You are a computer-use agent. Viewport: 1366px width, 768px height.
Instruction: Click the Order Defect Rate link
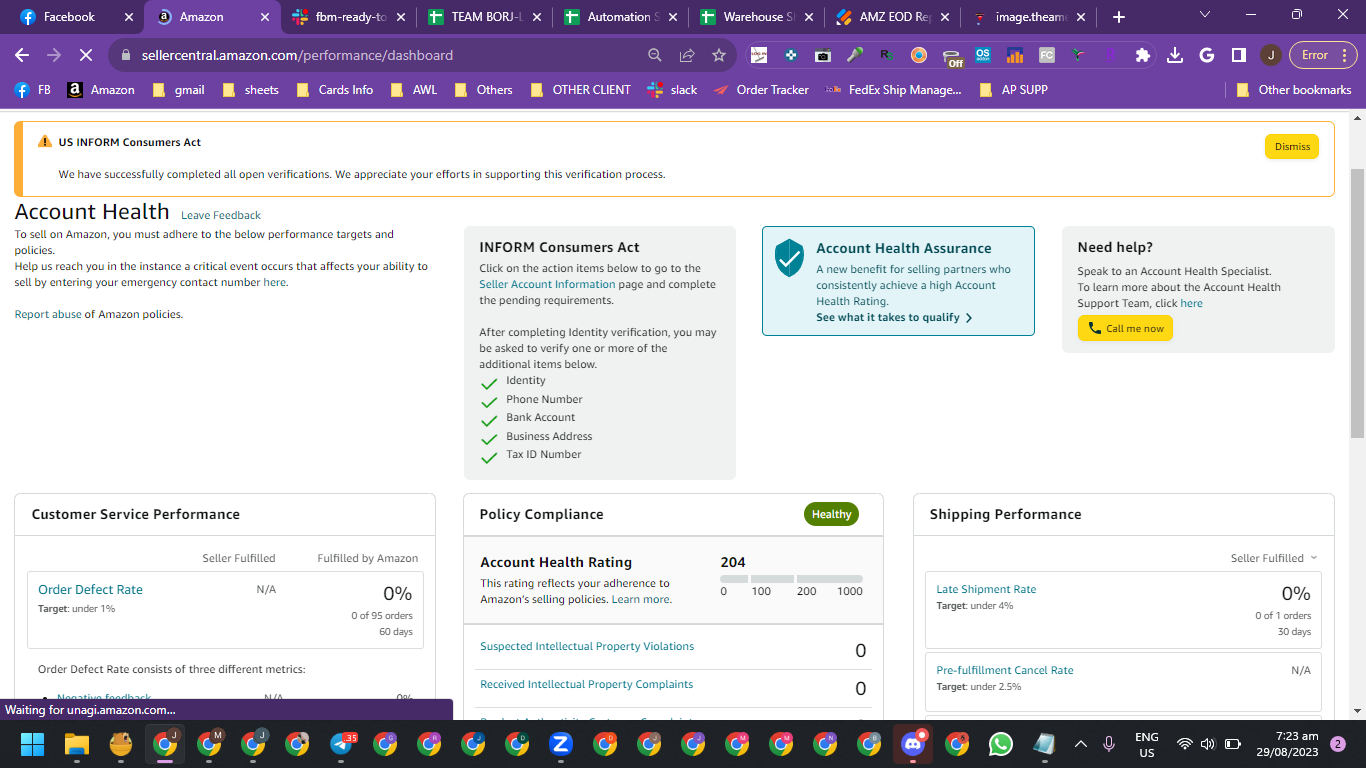pos(90,589)
